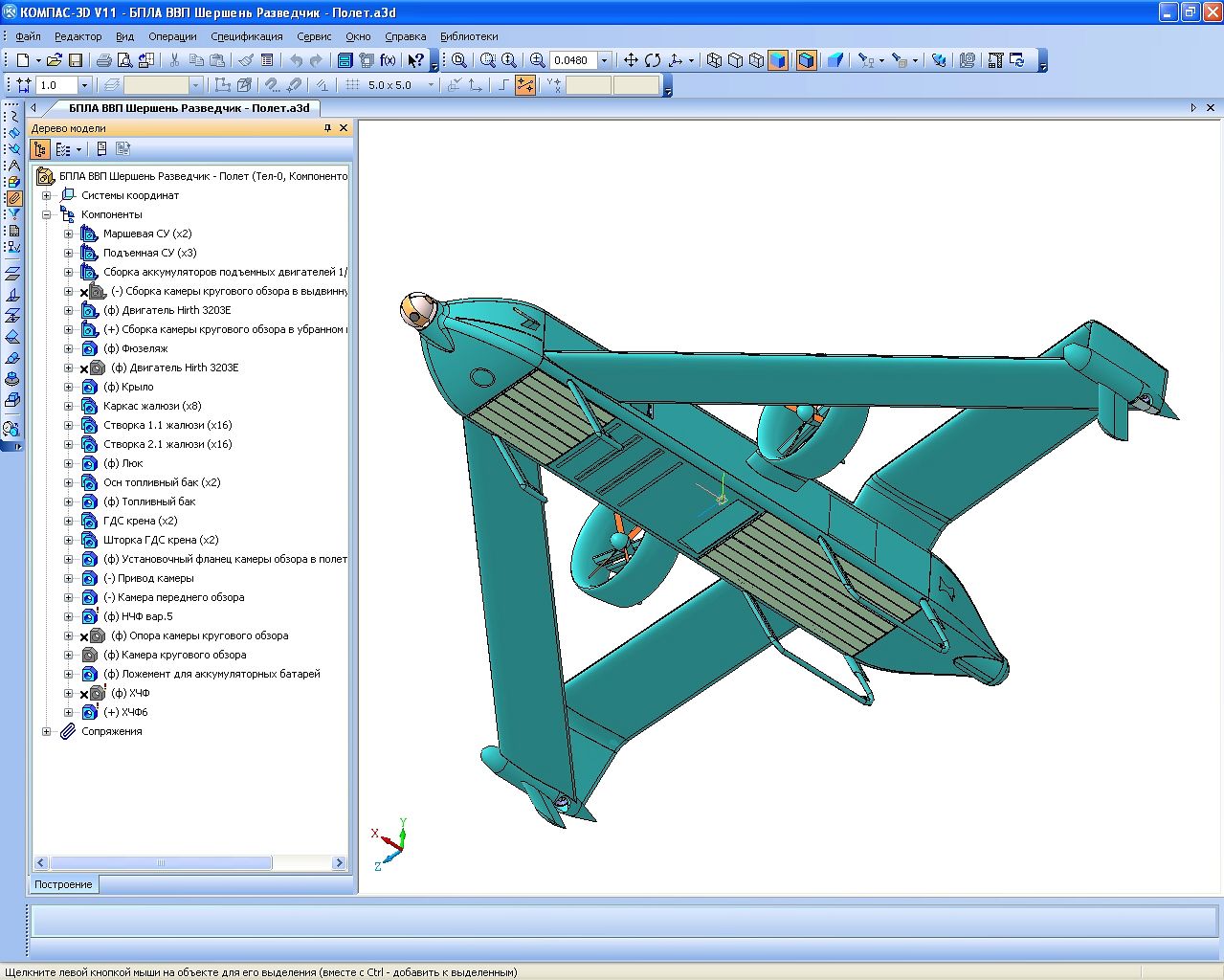Screen dimensions: 1224x980
Task: Open the Операции menu
Action: [x=172, y=36]
